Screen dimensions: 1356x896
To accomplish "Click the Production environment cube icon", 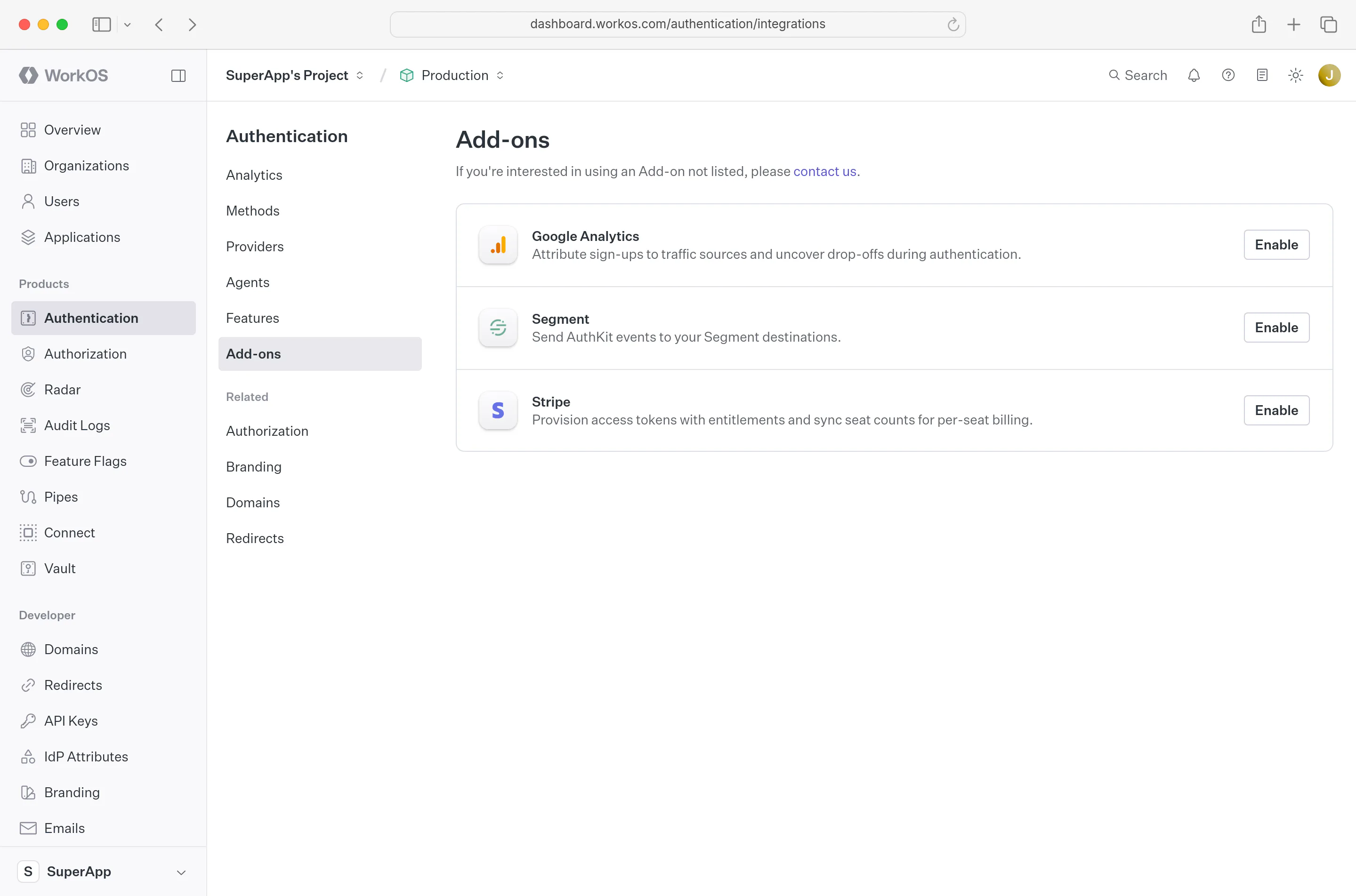I will [406, 75].
